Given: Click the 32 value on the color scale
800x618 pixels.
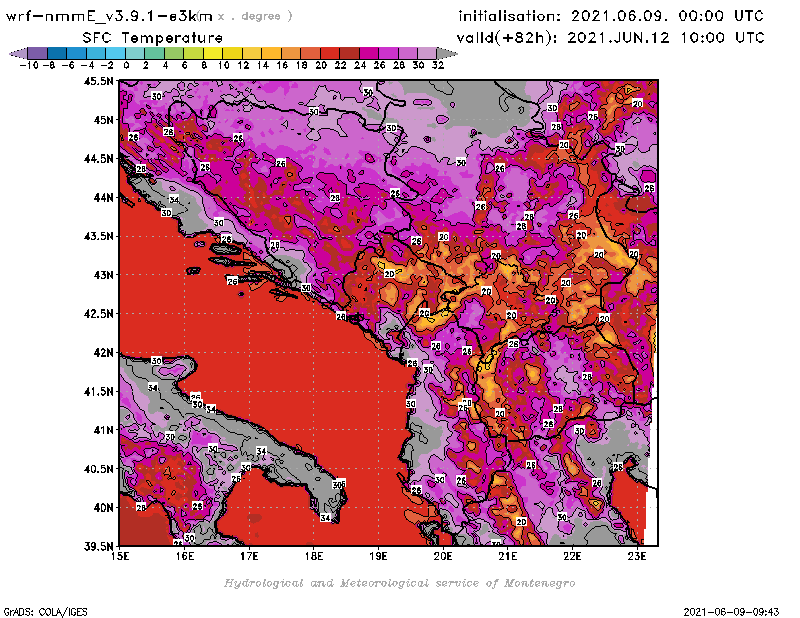Looking at the screenshot, I should point(438,65).
